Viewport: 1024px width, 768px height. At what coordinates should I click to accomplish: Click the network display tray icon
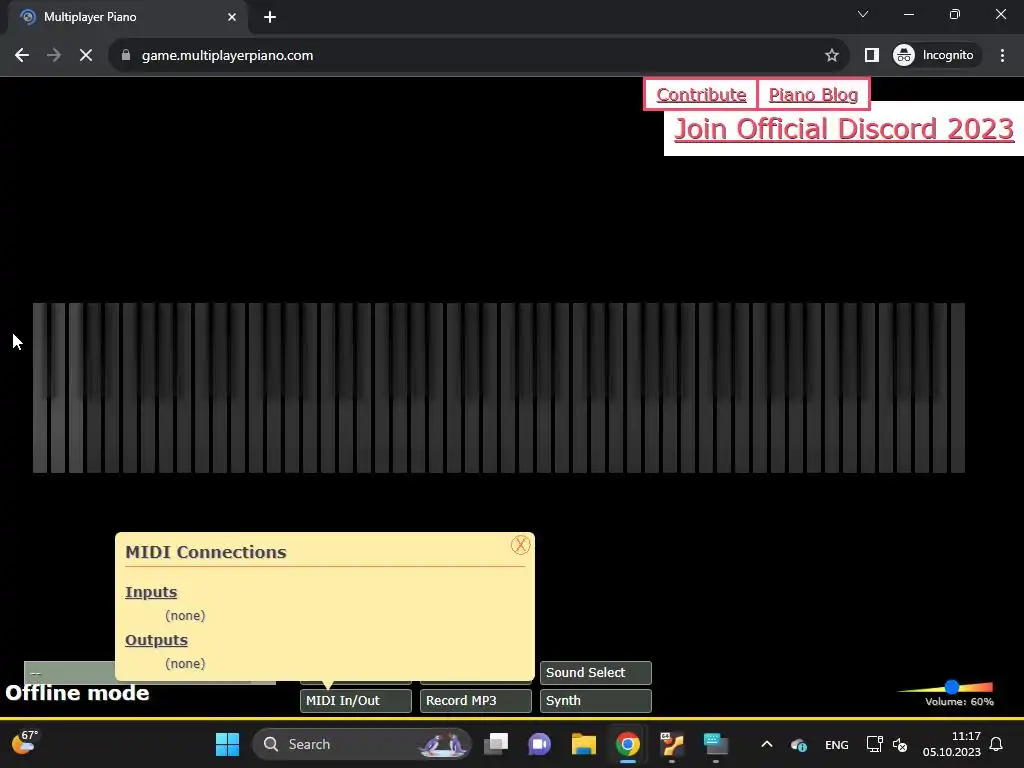[x=874, y=744]
